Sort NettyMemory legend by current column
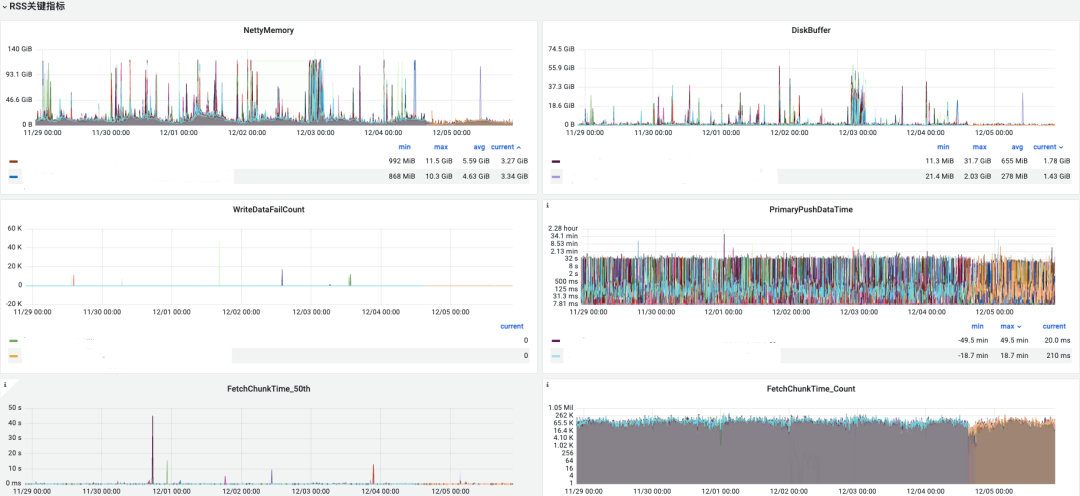This screenshot has width=1080, height=496. tap(506, 147)
